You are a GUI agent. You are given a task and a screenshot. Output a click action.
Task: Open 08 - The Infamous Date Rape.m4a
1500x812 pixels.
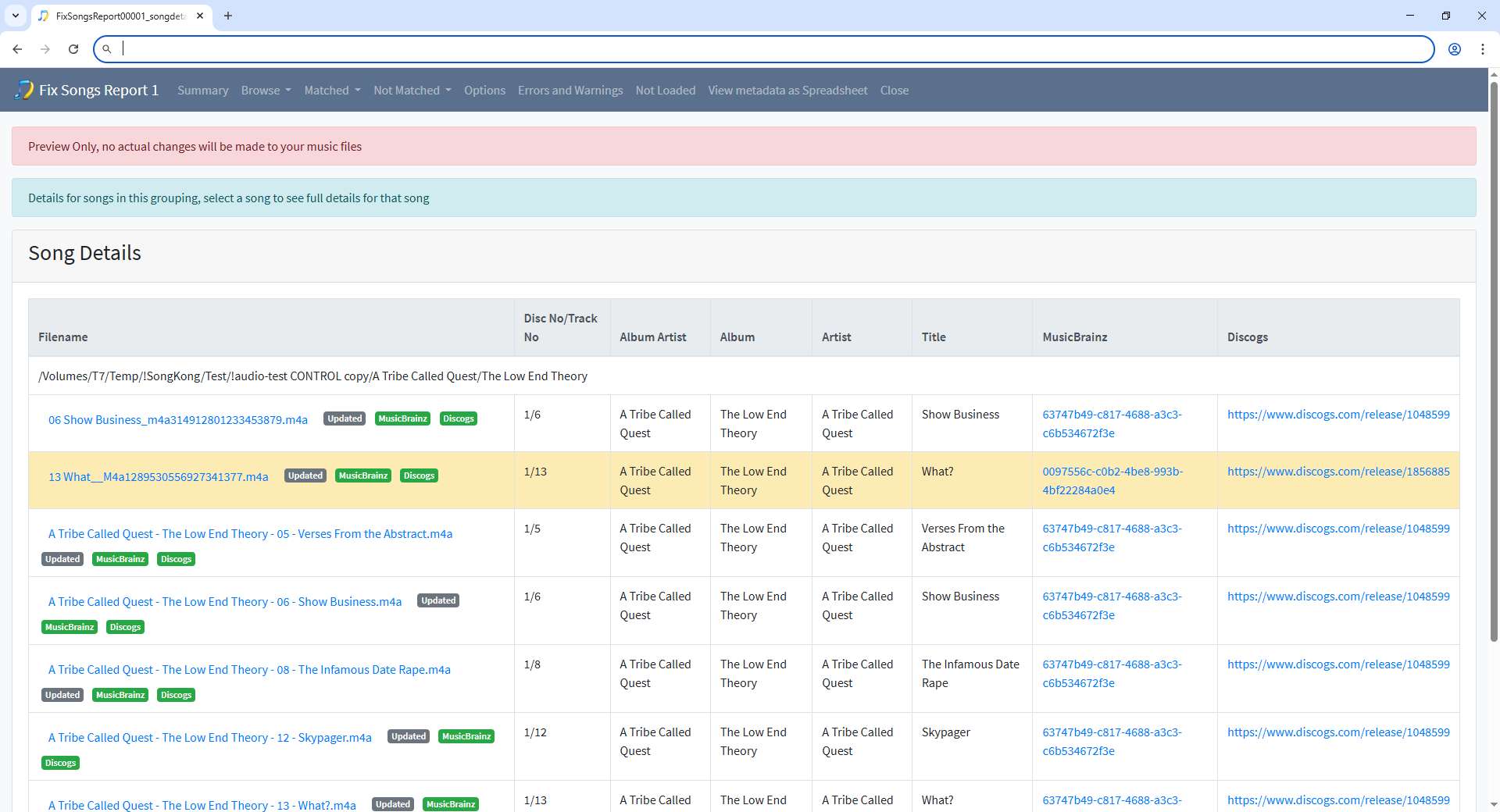click(x=249, y=670)
